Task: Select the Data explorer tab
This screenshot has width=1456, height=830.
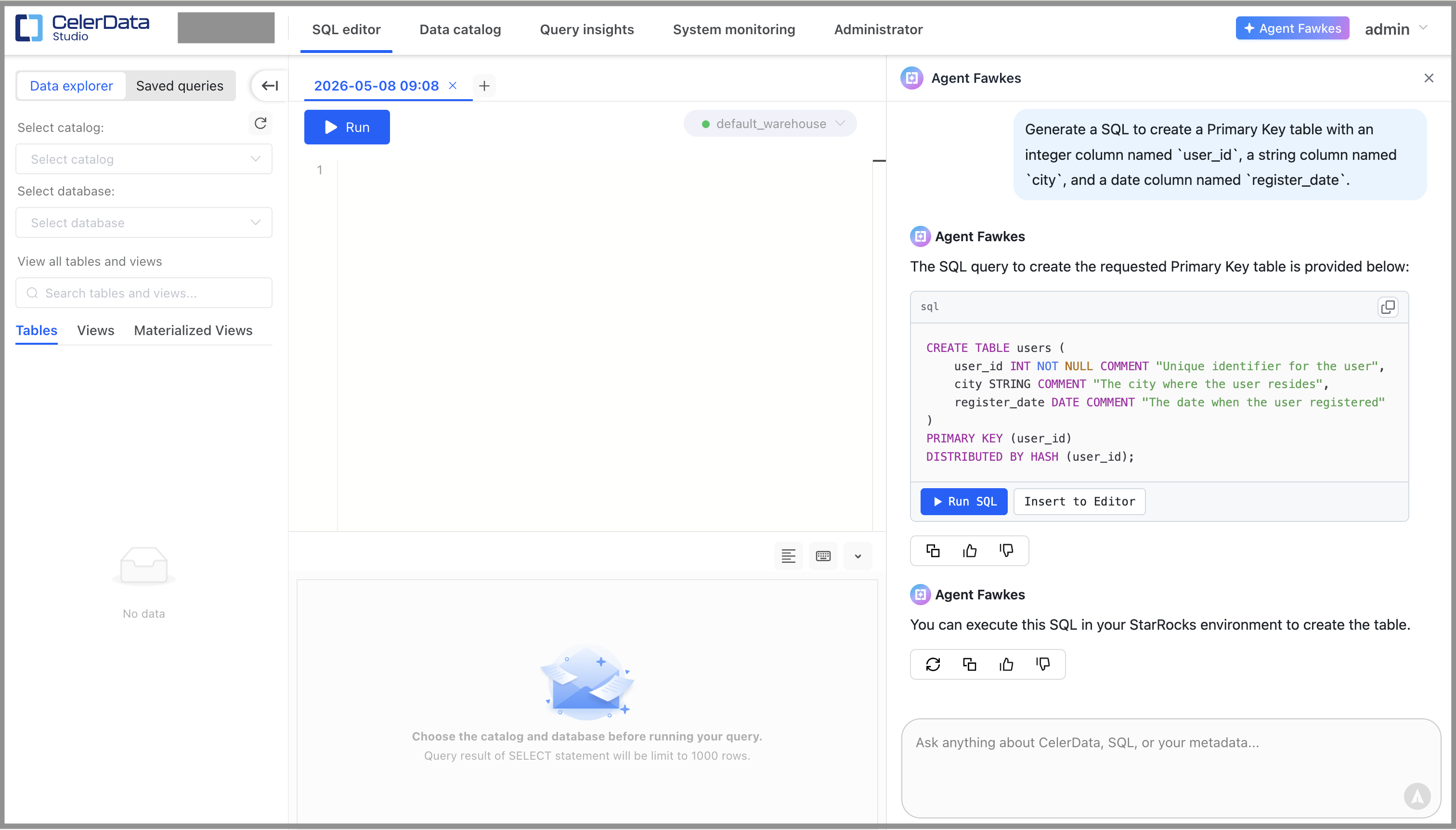Action: pos(71,86)
